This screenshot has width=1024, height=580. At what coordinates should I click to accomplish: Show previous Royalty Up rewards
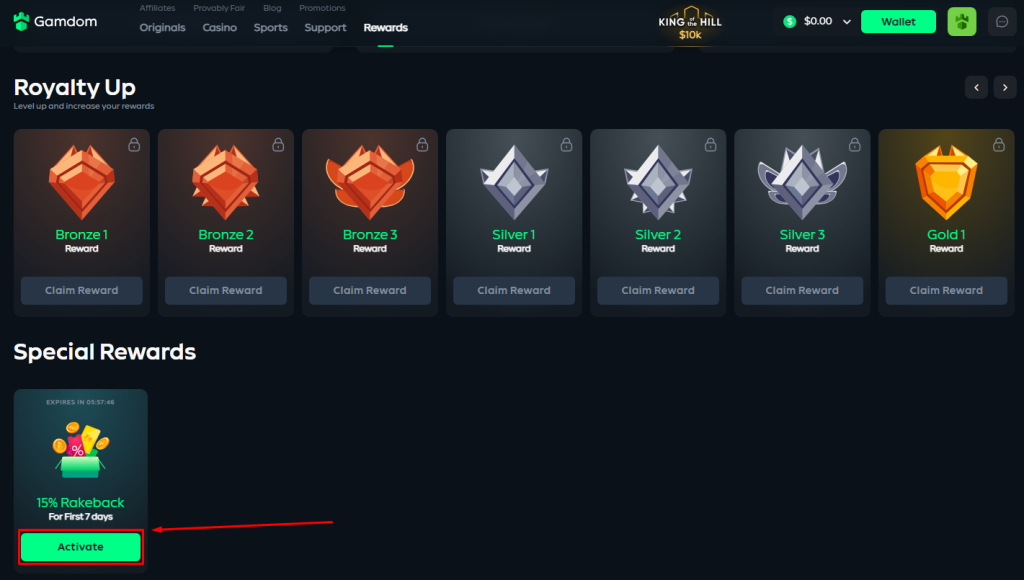[x=976, y=88]
